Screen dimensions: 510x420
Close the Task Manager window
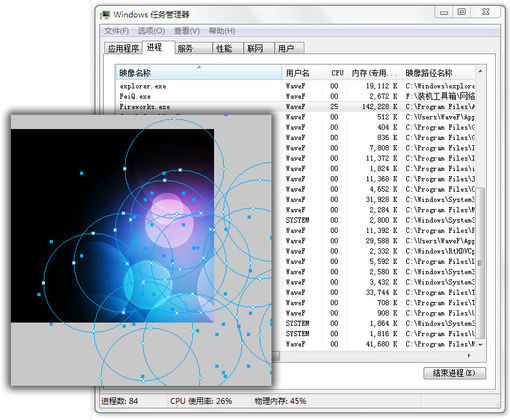point(486,12)
